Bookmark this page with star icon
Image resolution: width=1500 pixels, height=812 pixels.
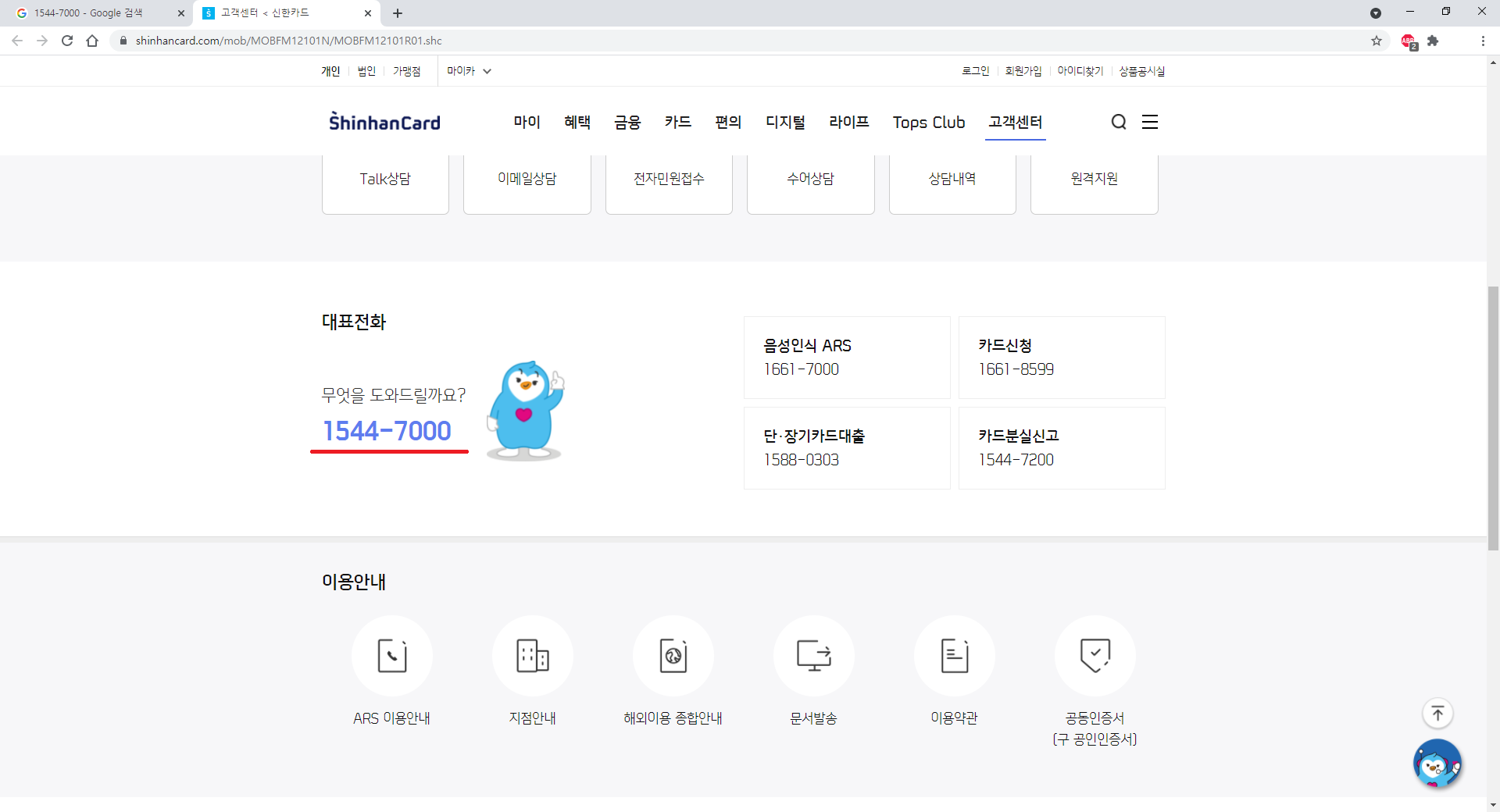pyautogui.click(x=1377, y=41)
